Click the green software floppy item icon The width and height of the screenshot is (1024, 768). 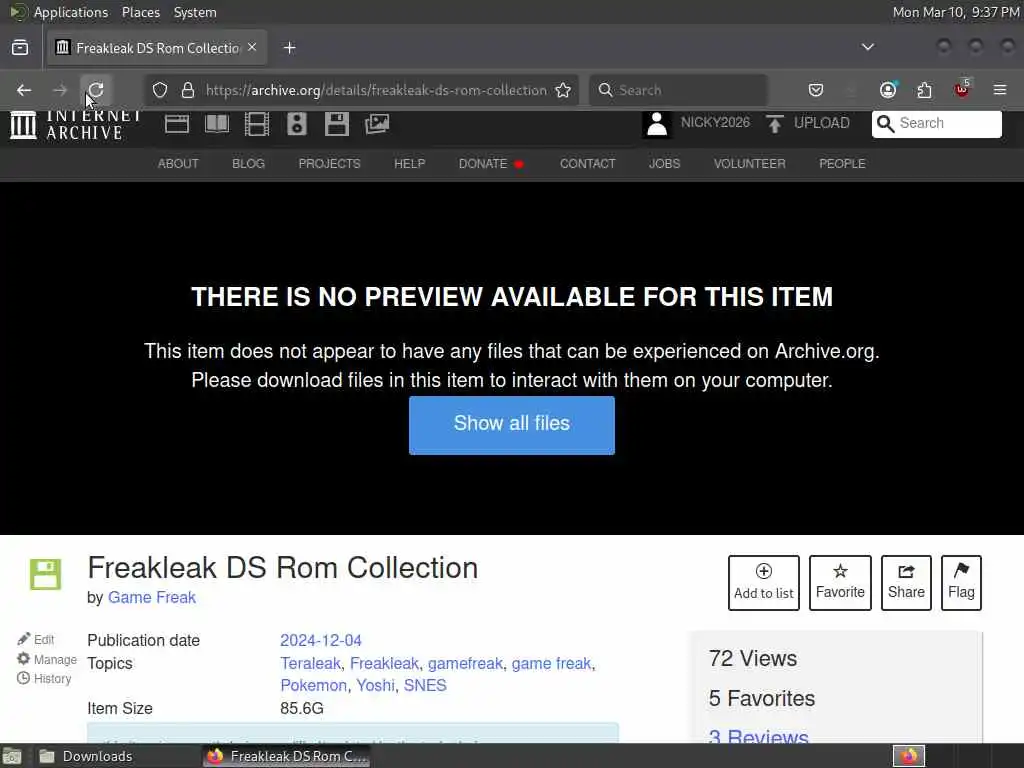(x=46, y=575)
